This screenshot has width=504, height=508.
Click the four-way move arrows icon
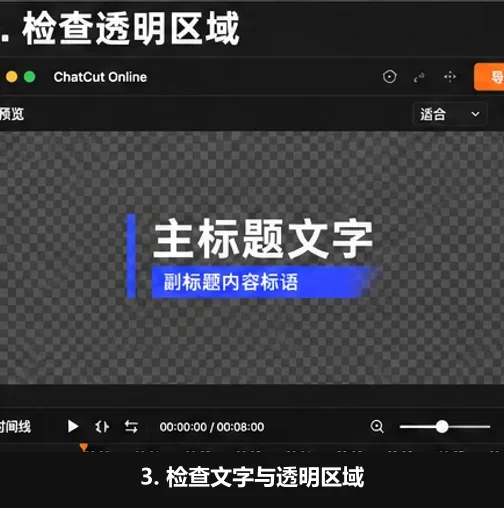coord(450,77)
